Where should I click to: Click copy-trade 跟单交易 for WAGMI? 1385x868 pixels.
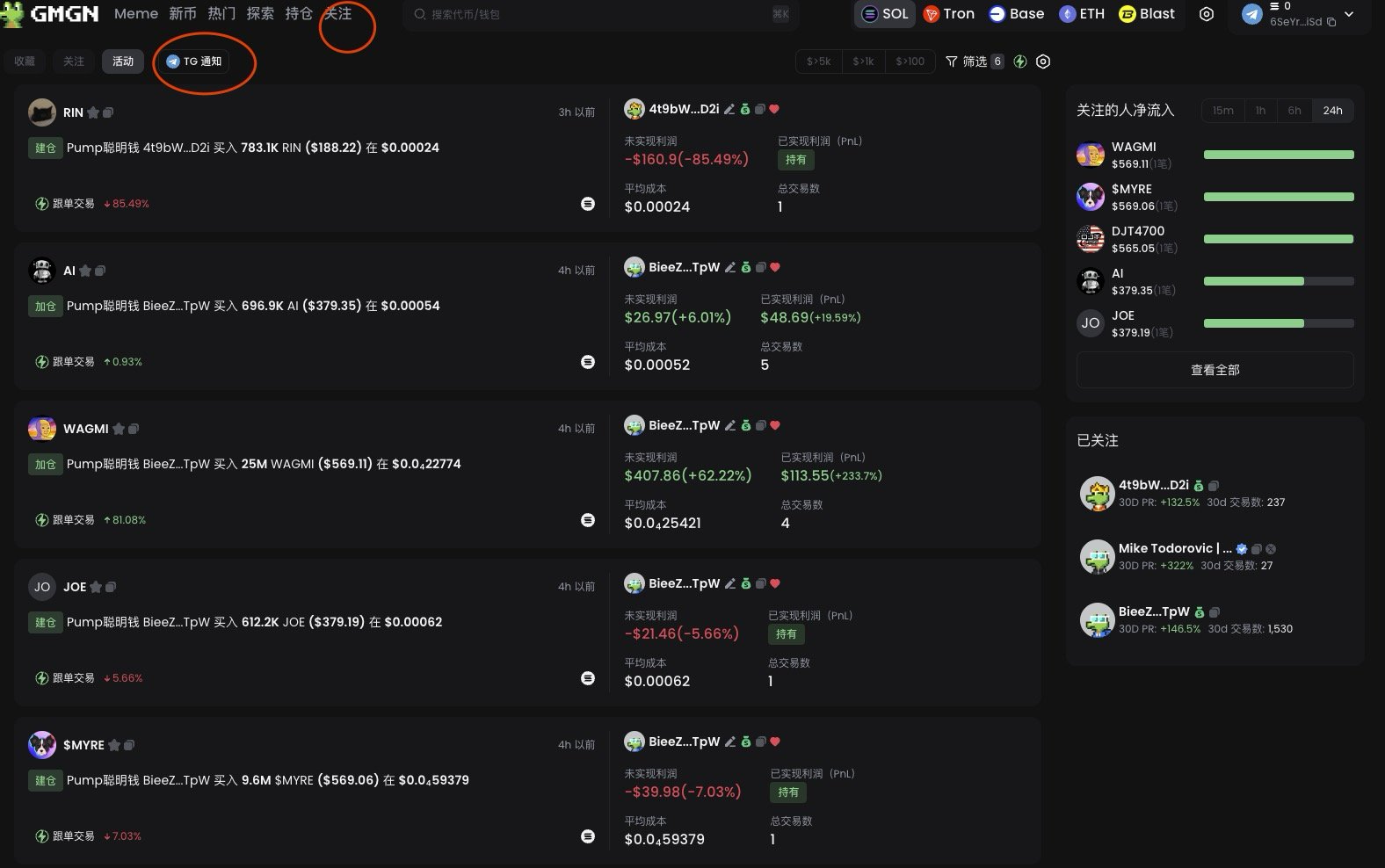(65, 520)
